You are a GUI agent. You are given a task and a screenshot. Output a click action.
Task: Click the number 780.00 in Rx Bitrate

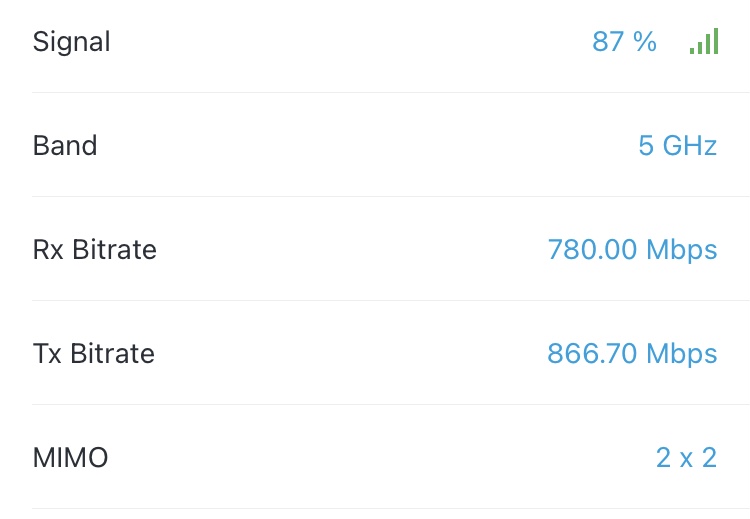pos(592,250)
